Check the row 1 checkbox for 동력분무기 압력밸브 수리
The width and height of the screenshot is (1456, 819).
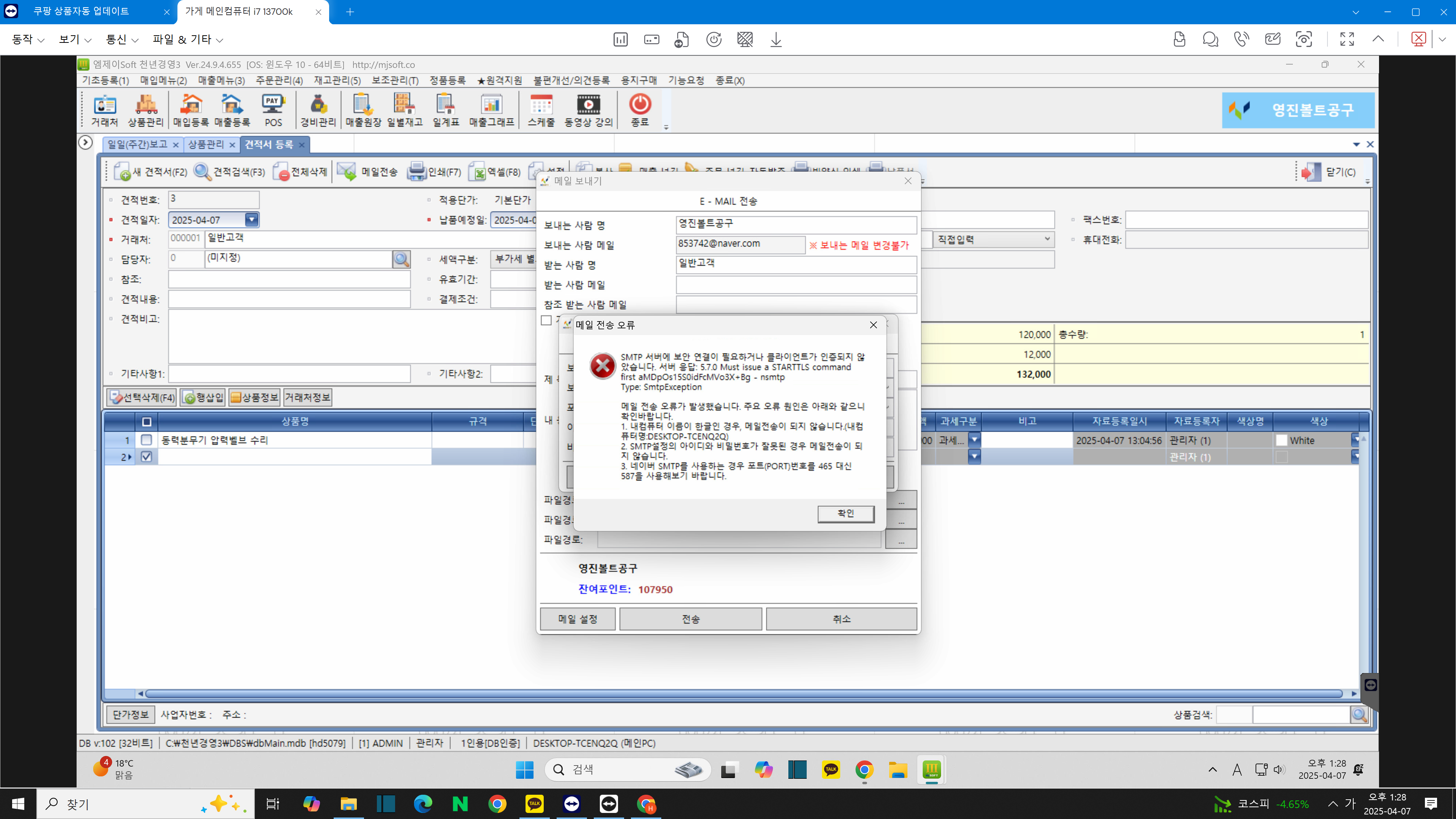tap(146, 440)
